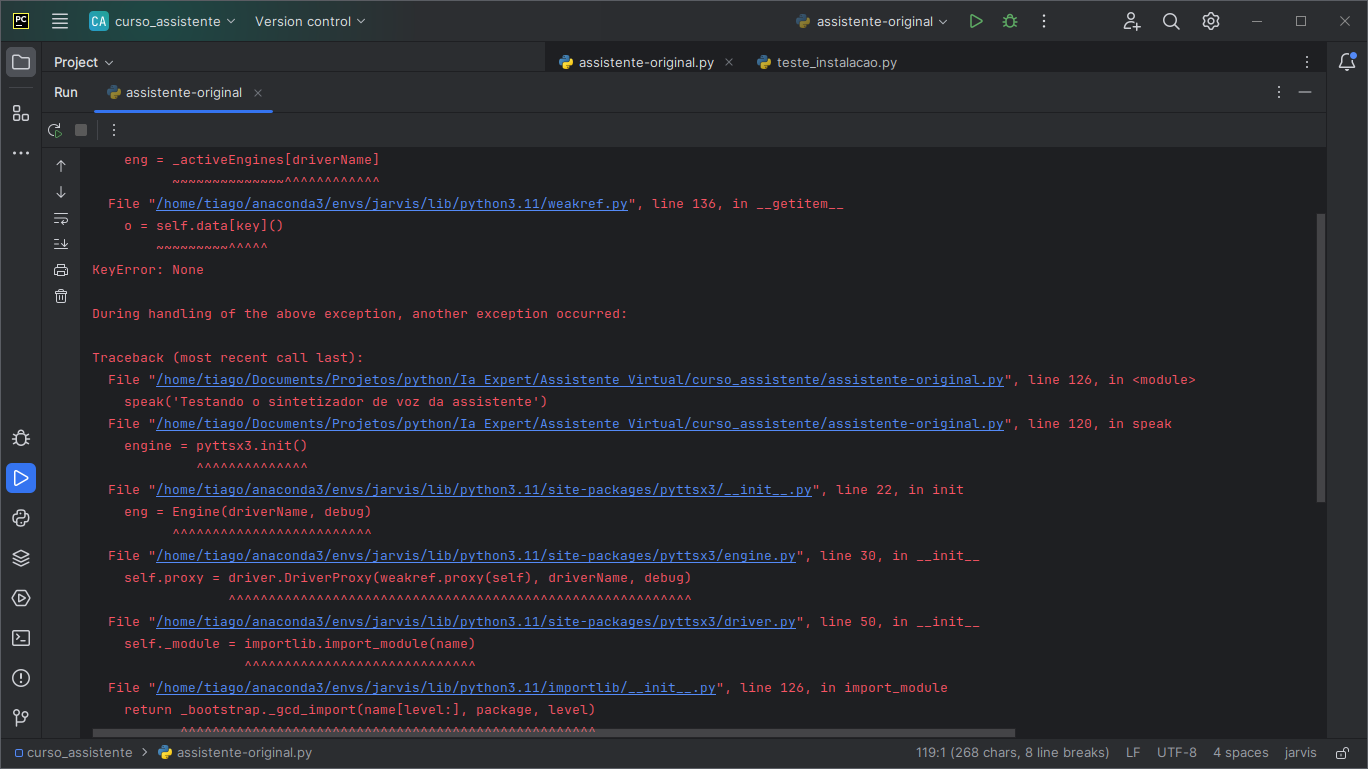1368x769 pixels.
Task: Toggle soft-wrap in the console
Action: coord(61,218)
